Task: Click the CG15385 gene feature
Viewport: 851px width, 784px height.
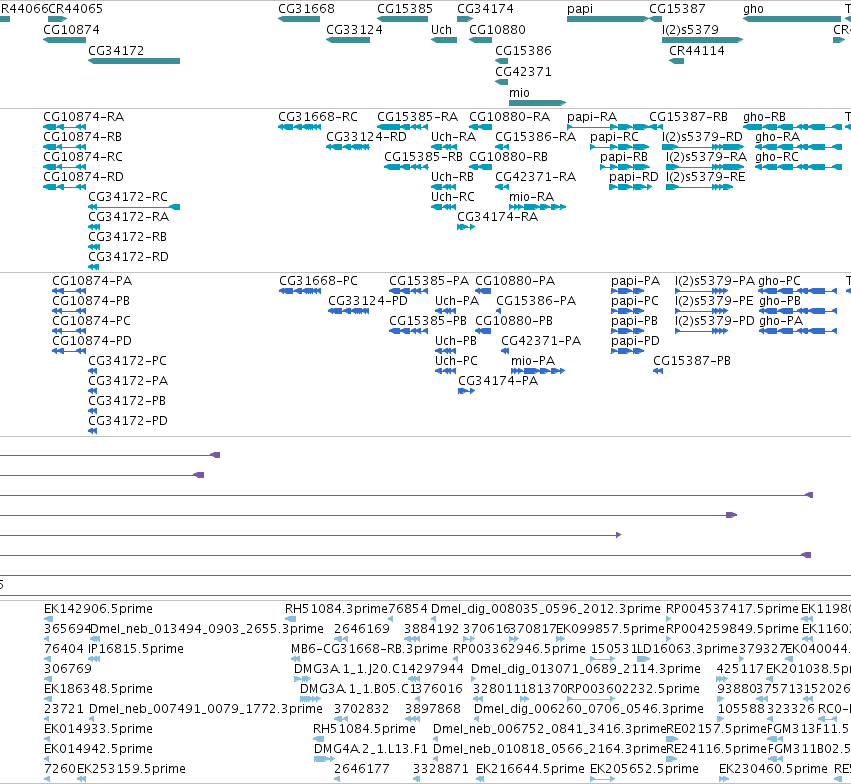Action: coord(402,19)
